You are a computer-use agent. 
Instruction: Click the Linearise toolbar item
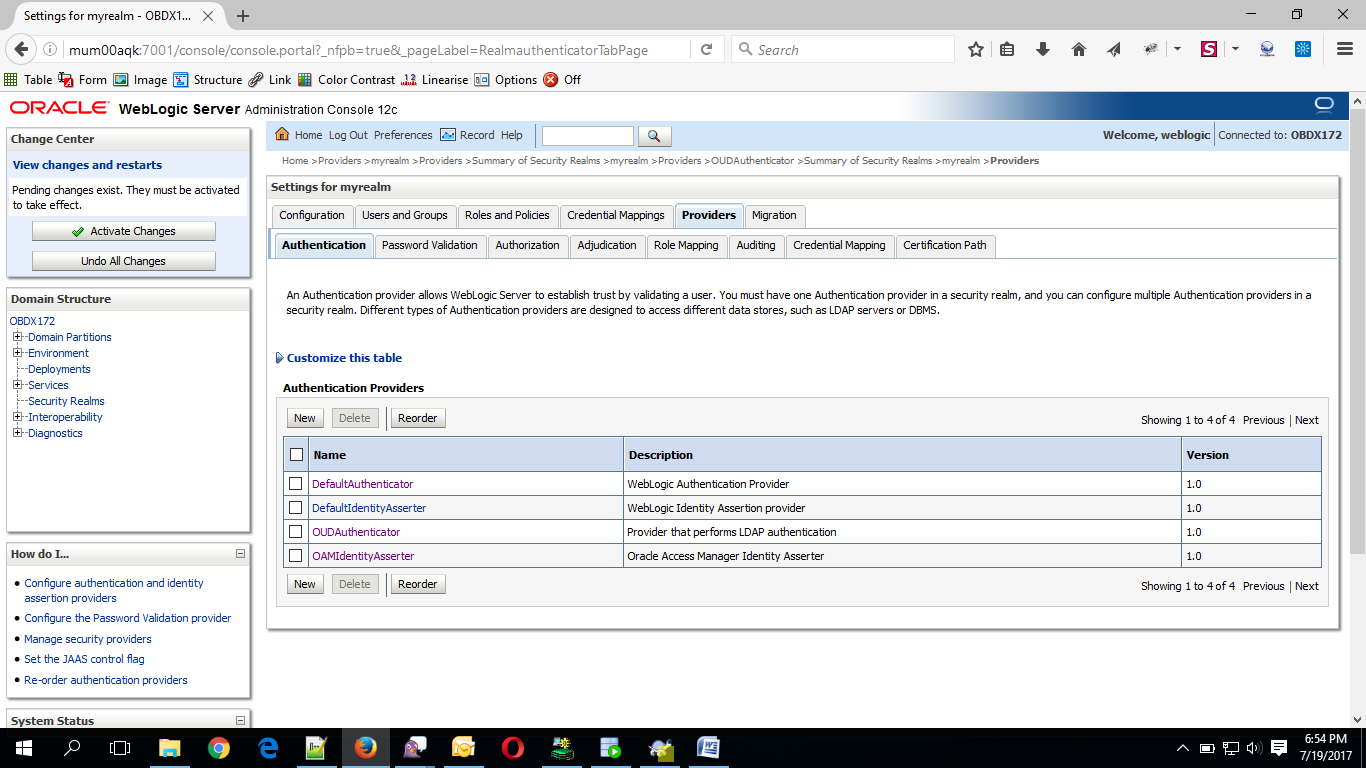point(434,80)
